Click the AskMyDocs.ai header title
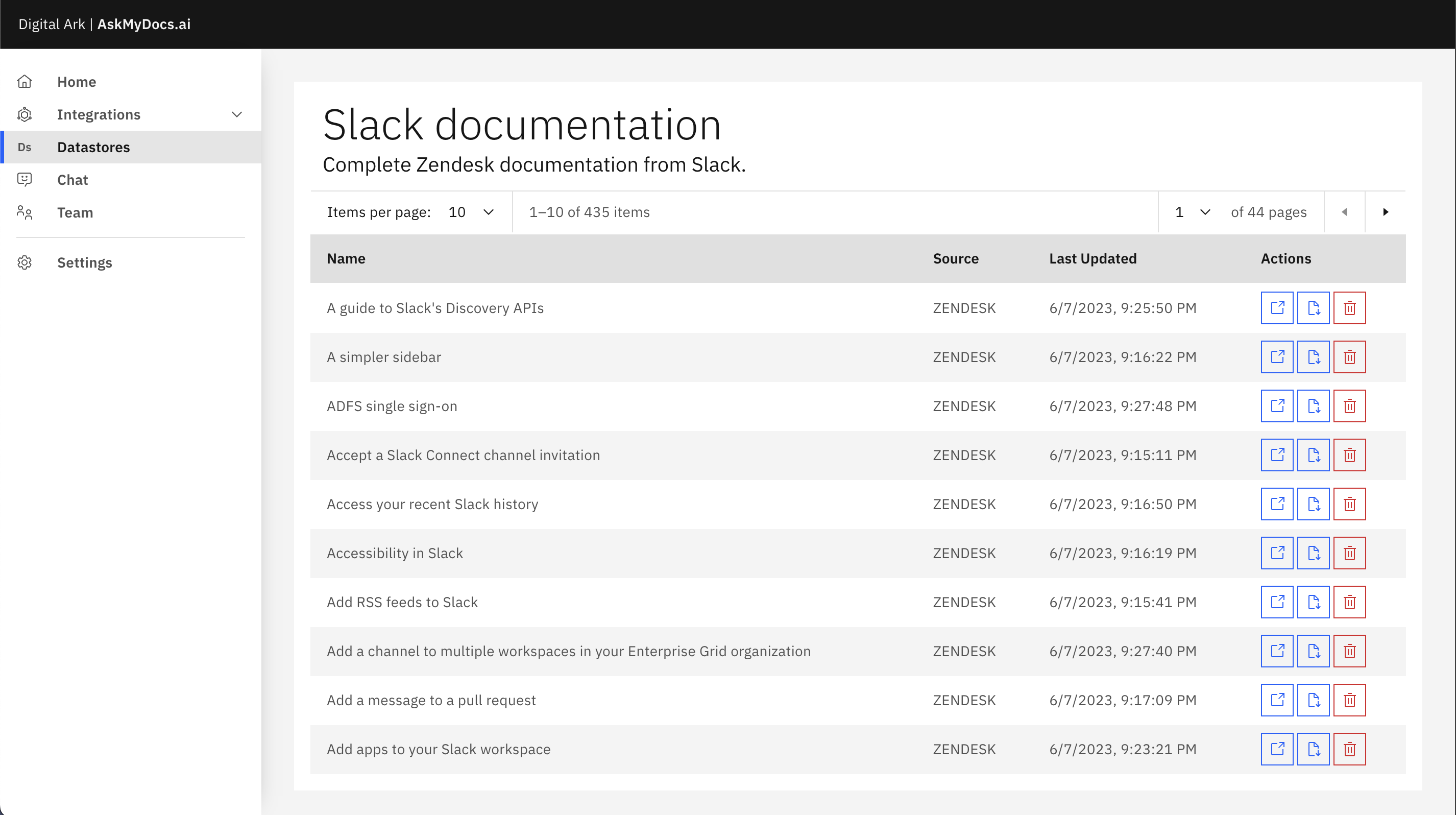 coord(143,25)
